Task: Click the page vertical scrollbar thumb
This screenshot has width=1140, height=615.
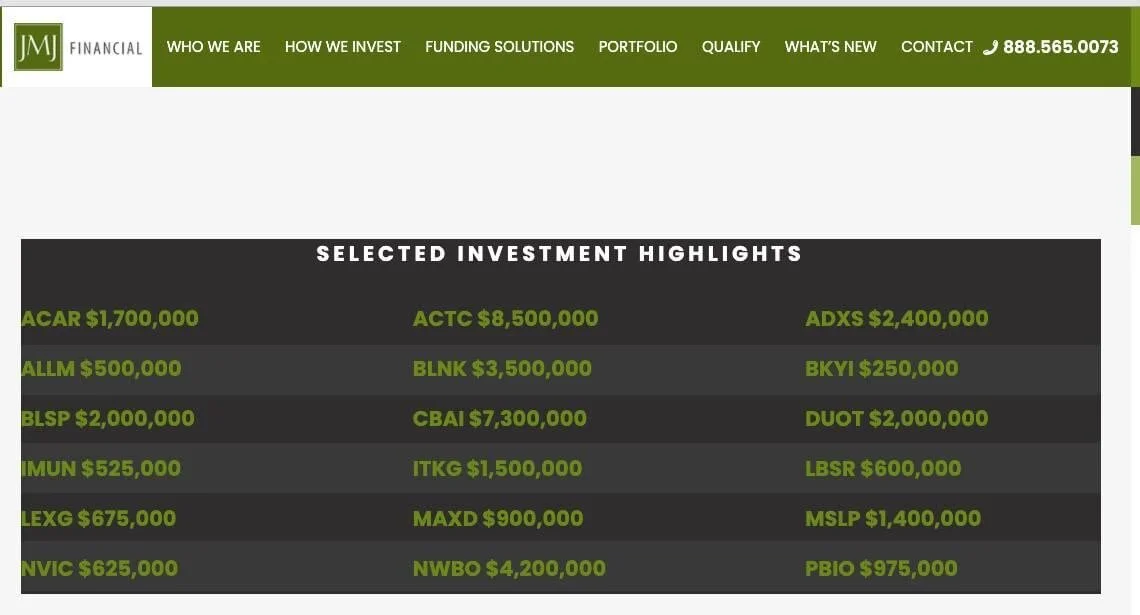Action: click(1135, 190)
